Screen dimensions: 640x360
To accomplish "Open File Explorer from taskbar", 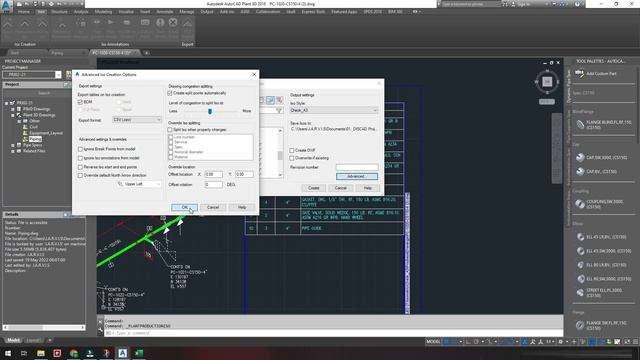I will (41, 353).
